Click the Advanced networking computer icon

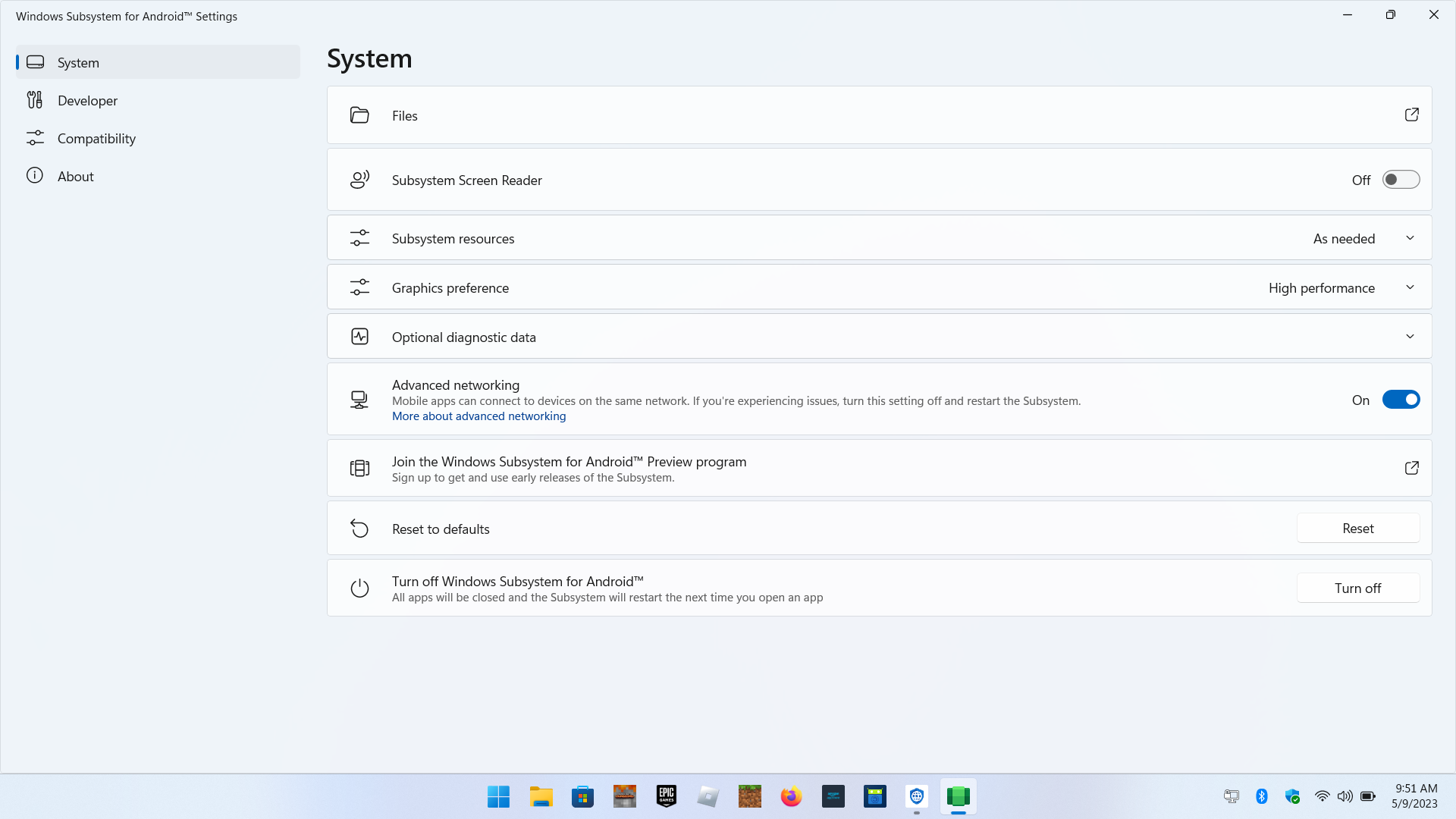click(x=359, y=400)
